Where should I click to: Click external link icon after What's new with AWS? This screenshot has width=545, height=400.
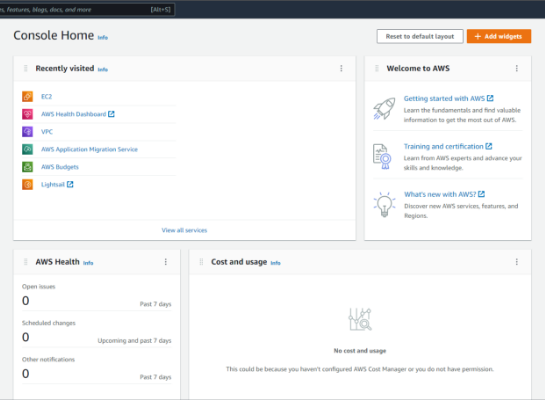click(x=481, y=194)
